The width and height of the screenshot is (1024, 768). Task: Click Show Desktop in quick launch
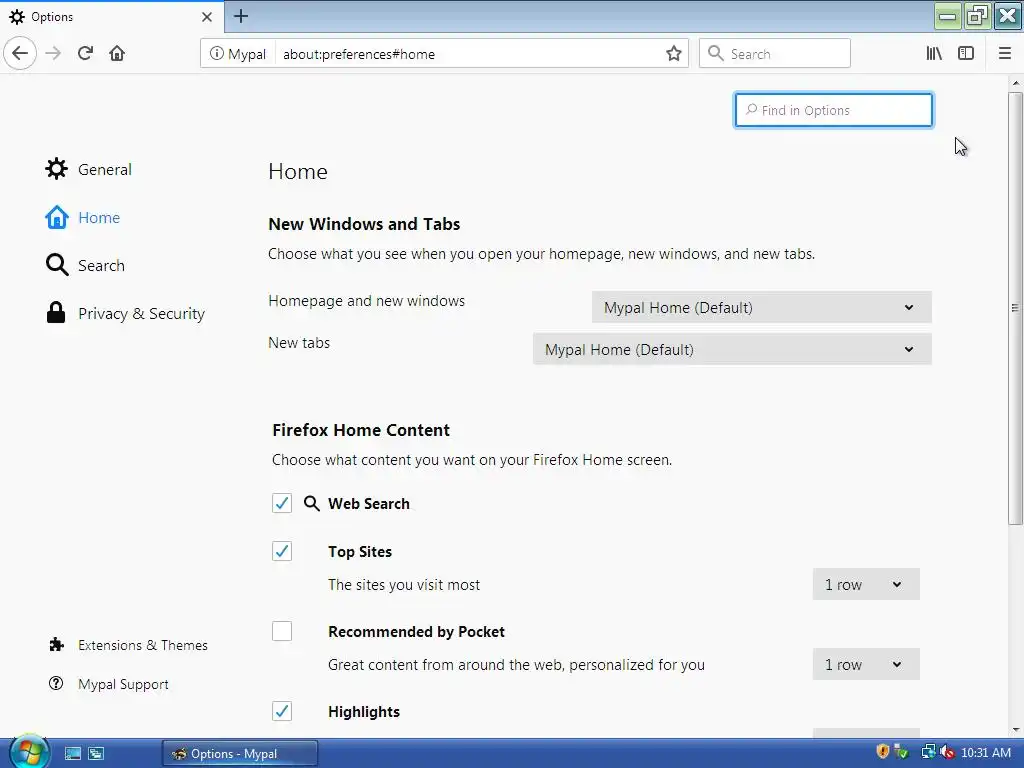[x=72, y=754]
